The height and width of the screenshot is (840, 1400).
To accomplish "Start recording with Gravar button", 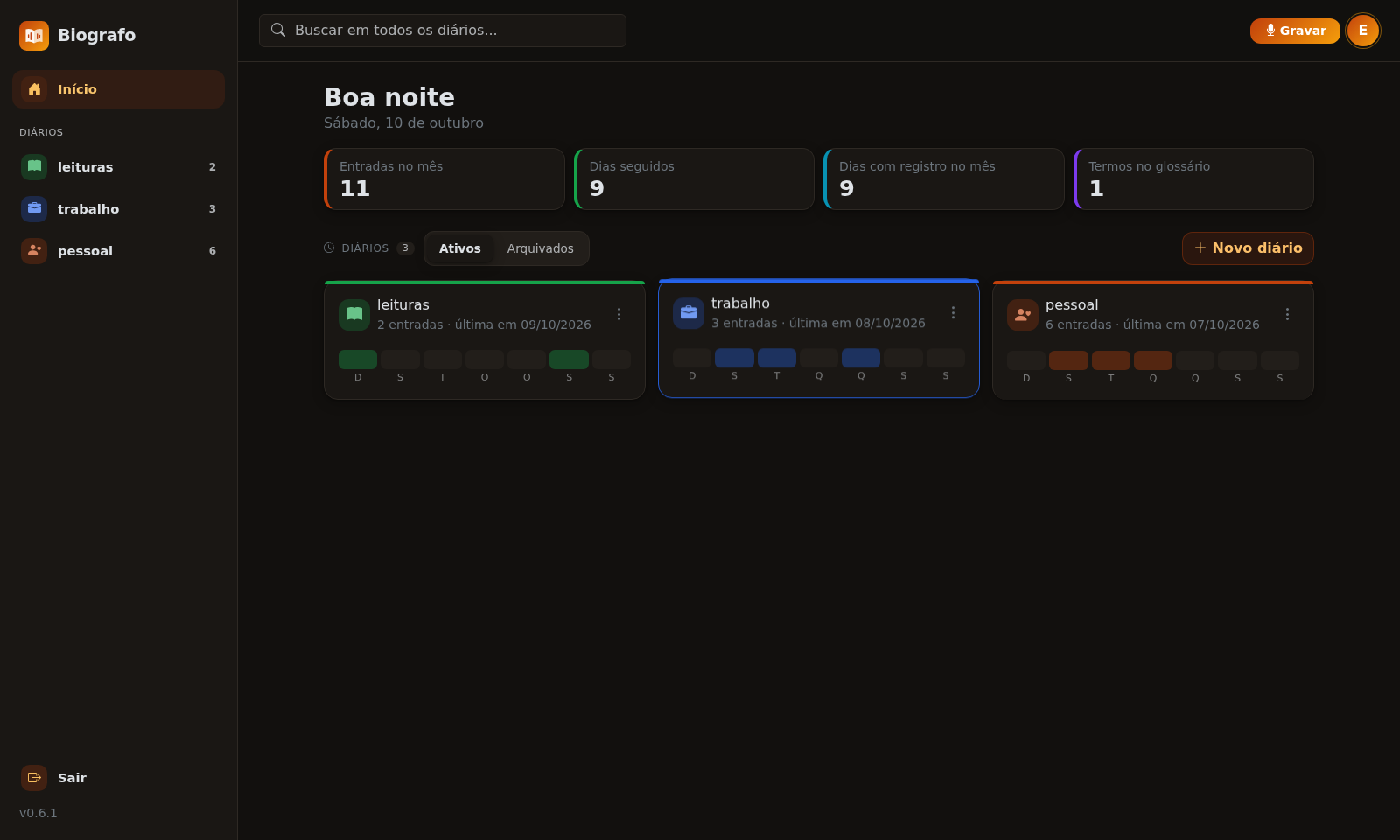I will coord(1295,31).
